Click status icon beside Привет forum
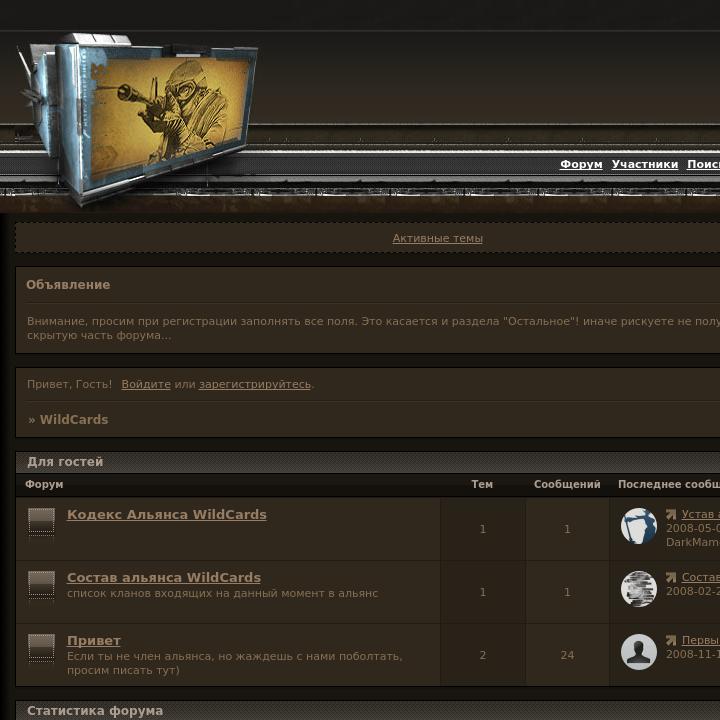720x720 pixels. (41, 647)
